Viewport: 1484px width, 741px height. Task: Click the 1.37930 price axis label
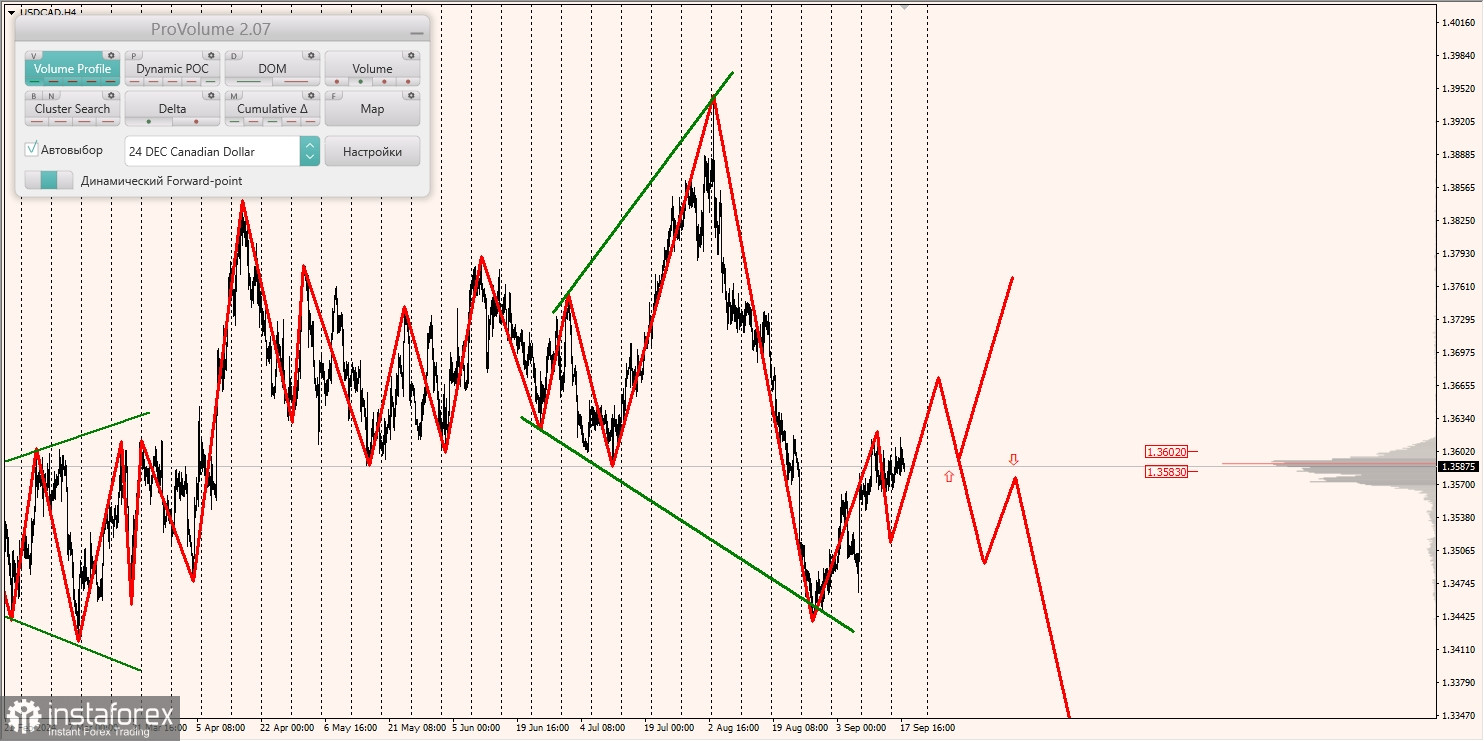pyautogui.click(x=1460, y=254)
